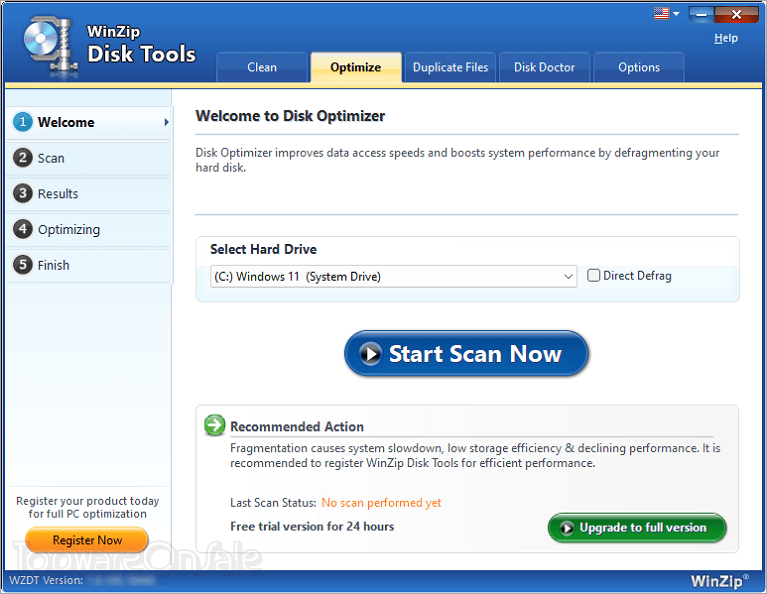The width and height of the screenshot is (767, 594).
Task: Enable the Direct Defrag checkbox
Action: point(593,275)
